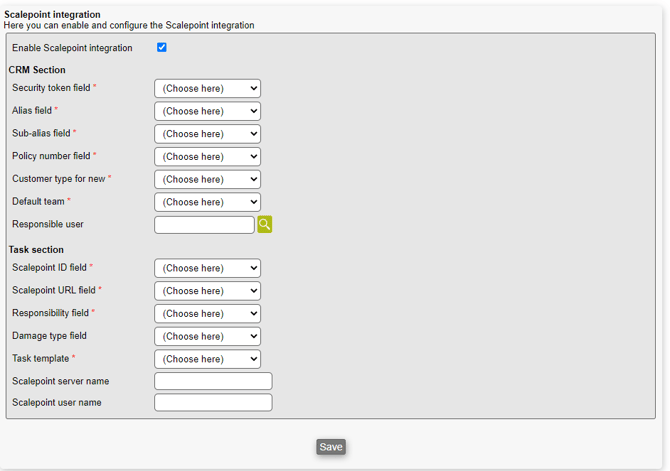This screenshot has height=471, width=670.
Task: Expand the Task template dropdown
Action: tap(207, 359)
